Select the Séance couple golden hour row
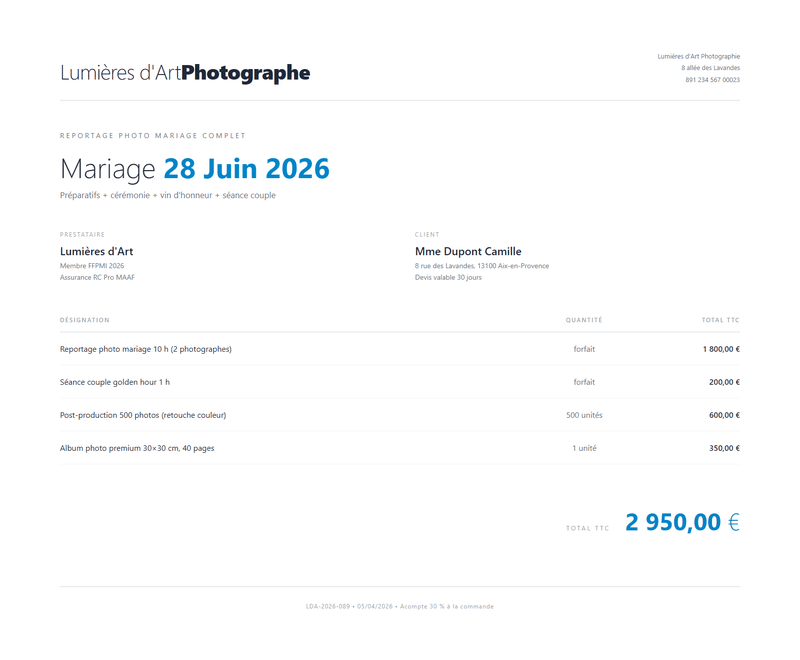This screenshot has width=800, height=660. [x=400, y=382]
